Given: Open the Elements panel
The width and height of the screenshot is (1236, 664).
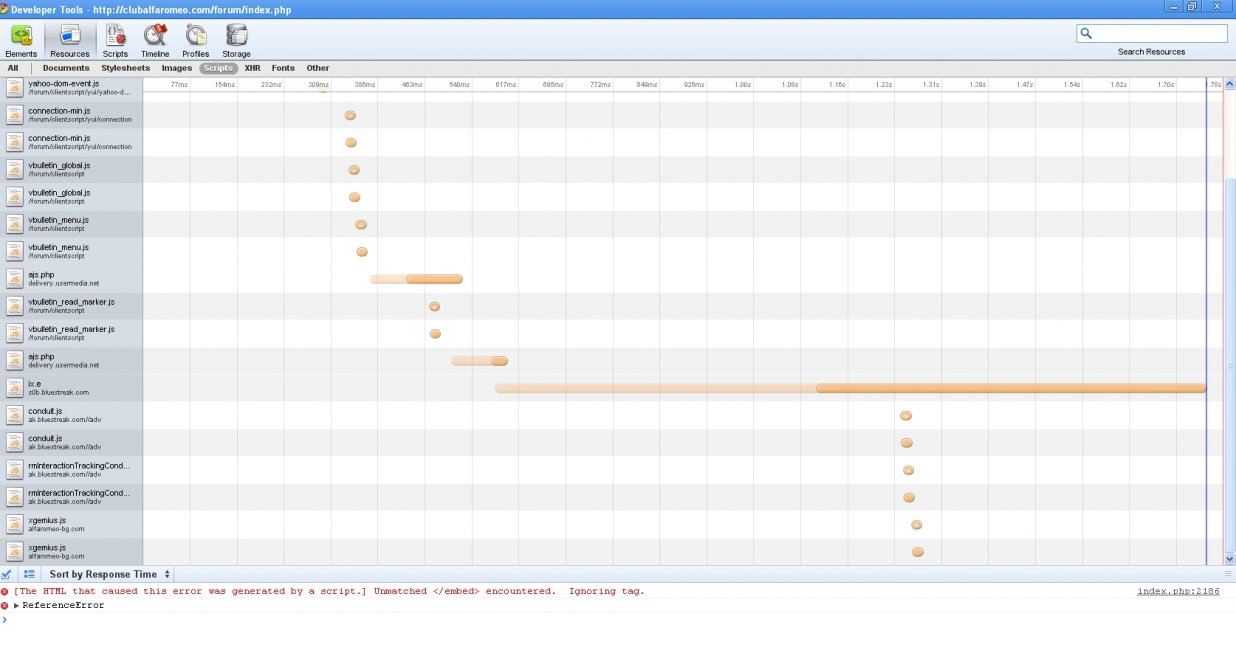Looking at the screenshot, I should pos(21,41).
